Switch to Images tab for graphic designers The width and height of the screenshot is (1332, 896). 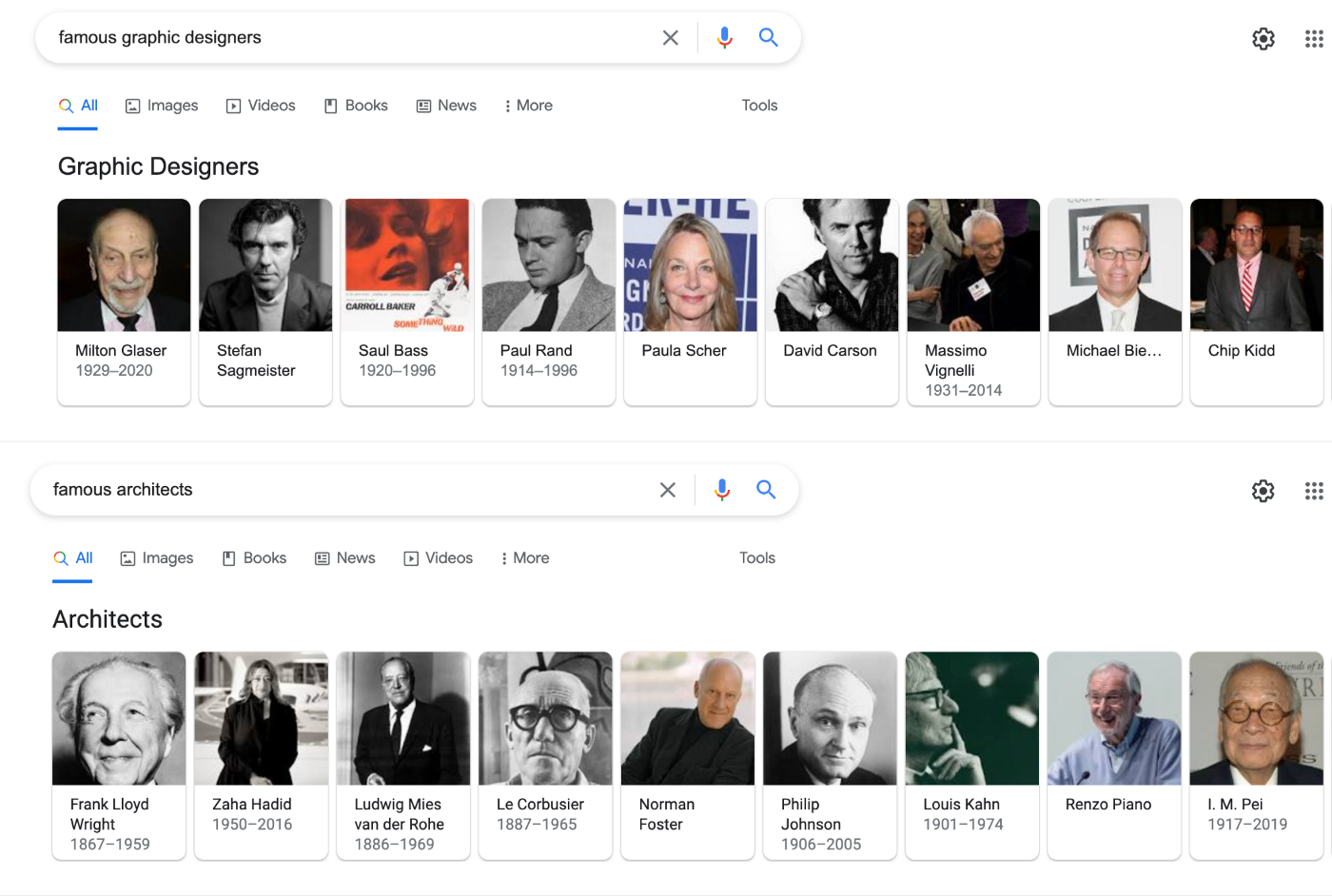pos(162,106)
